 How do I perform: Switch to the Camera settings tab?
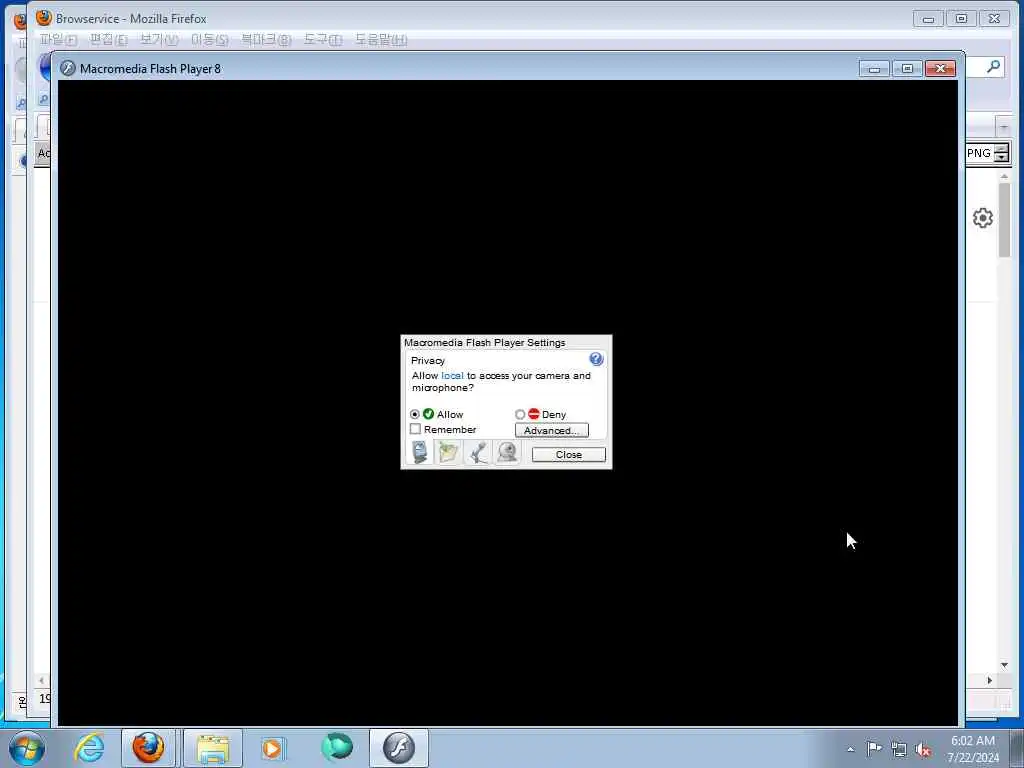pos(507,452)
